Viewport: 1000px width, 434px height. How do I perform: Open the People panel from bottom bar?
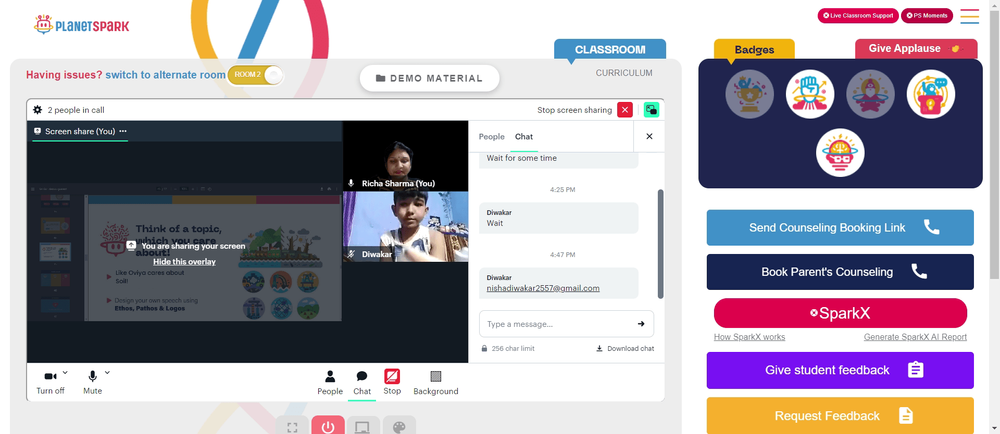point(330,382)
